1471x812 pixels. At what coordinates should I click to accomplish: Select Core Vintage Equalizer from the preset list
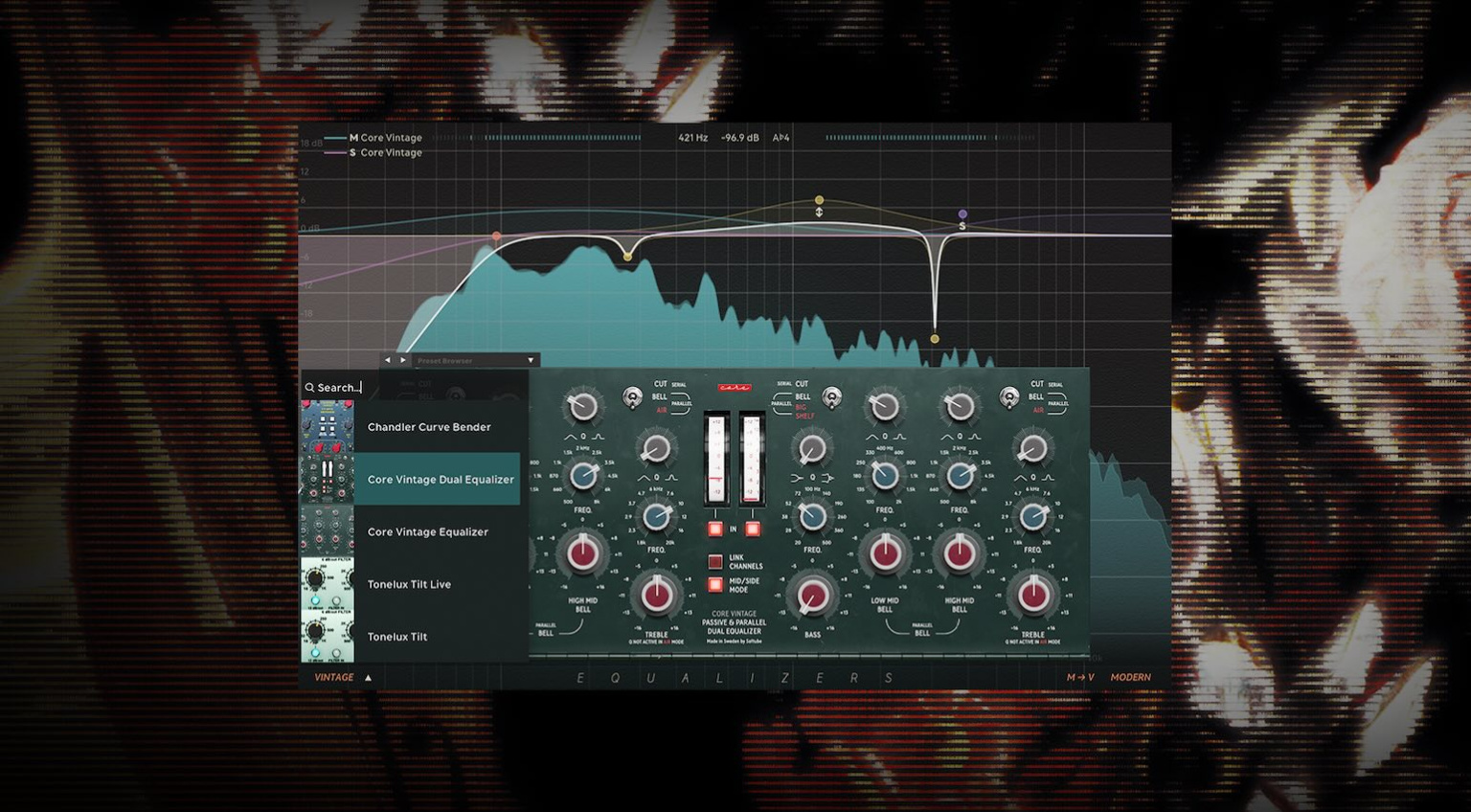pyautogui.click(x=428, y=531)
